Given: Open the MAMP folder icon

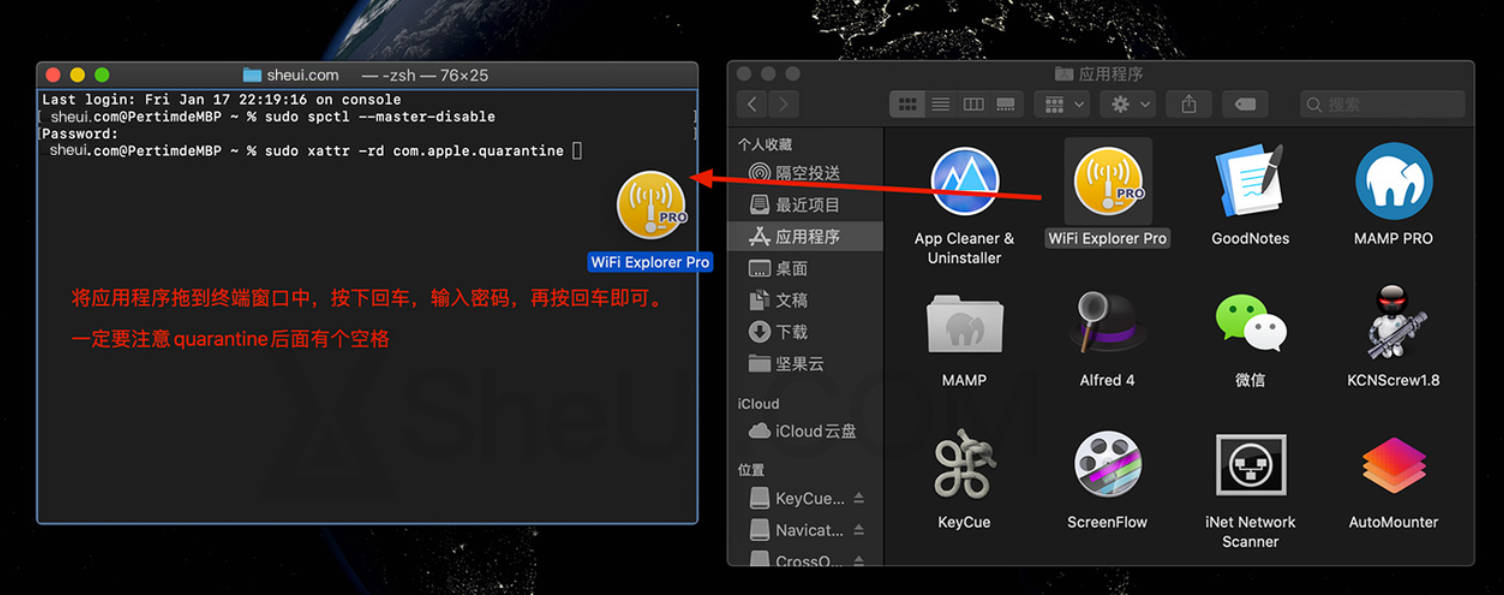Looking at the screenshot, I should pos(964,324).
